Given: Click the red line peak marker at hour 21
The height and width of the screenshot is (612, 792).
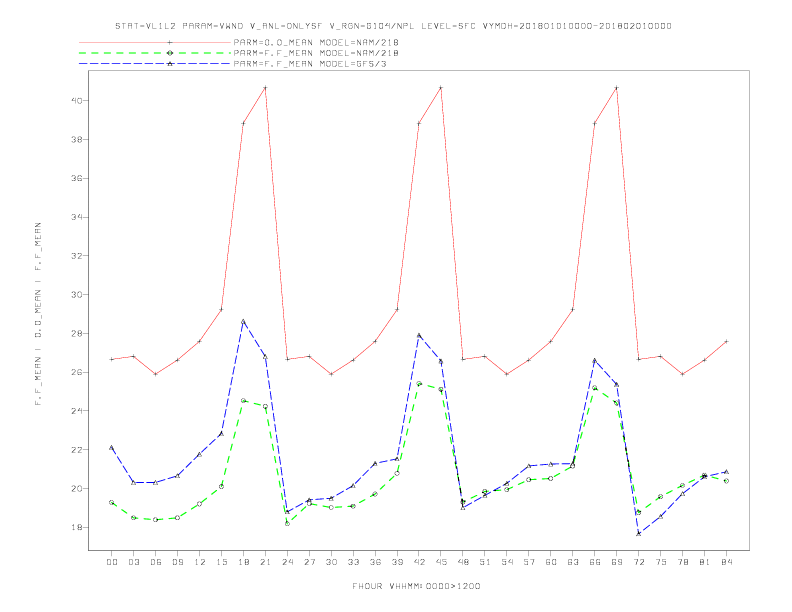Looking at the screenshot, I should 265,88.
